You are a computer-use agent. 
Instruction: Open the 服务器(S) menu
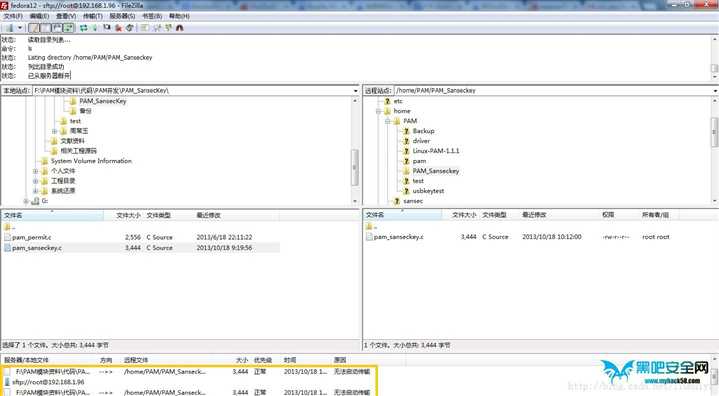tap(122, 16)
